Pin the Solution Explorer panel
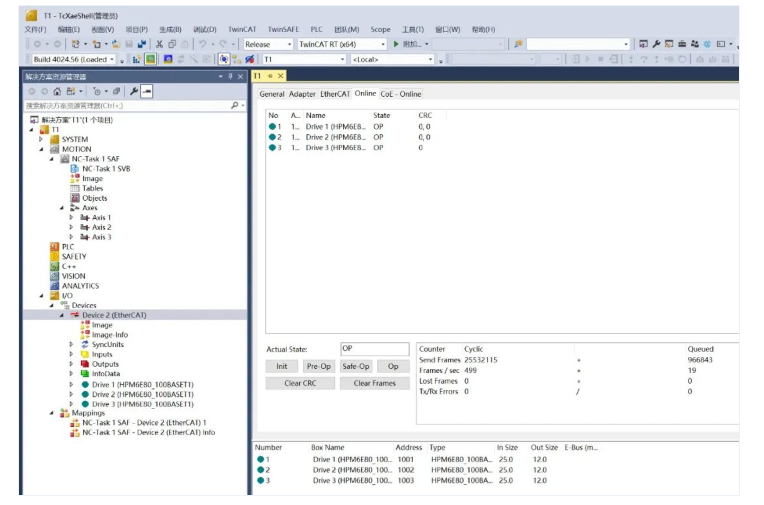The height and width of the screenshot is (505, 764). pos(230,77)
